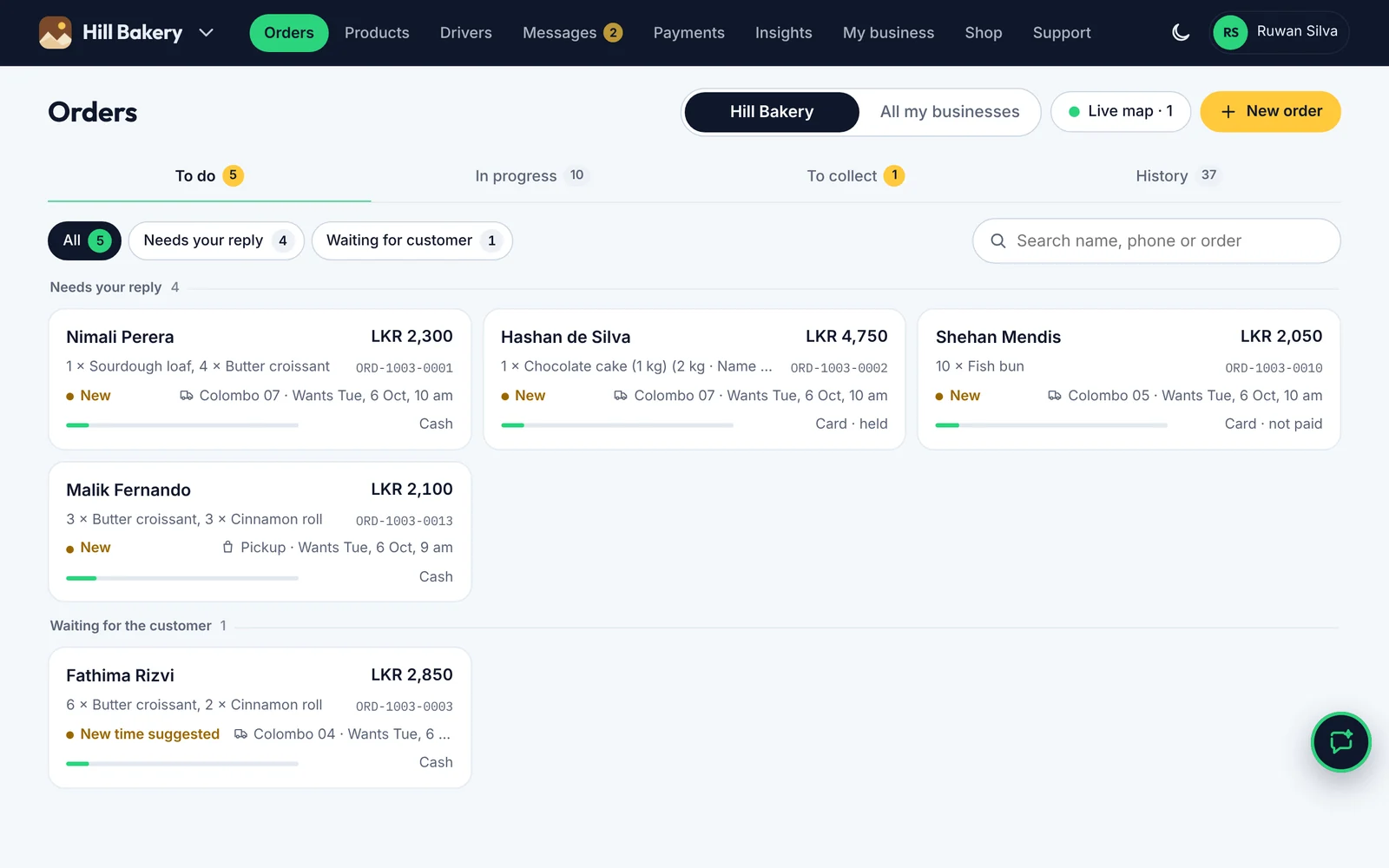
Task: Open the Live map button
Action: [1121, 112]
